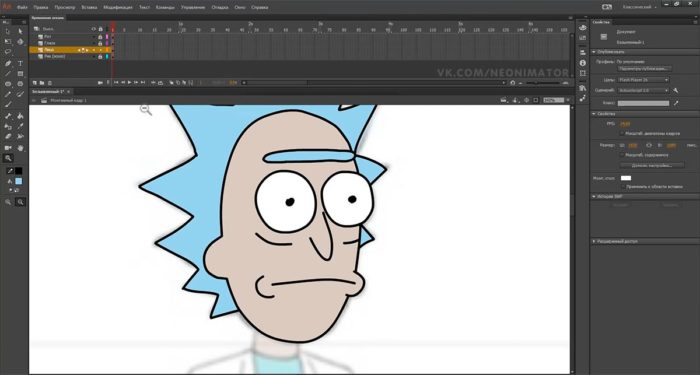Open the workspace switcher dropdown
The width and height of the screenshot is (700, 375).
click(x=640, y=7)
